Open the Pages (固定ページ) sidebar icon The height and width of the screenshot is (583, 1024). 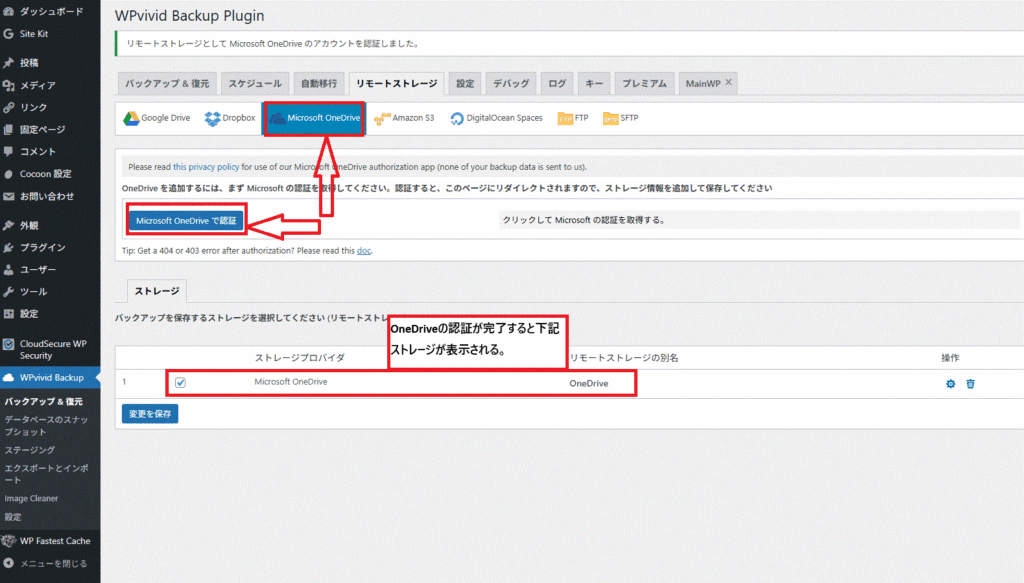[8, 129]
